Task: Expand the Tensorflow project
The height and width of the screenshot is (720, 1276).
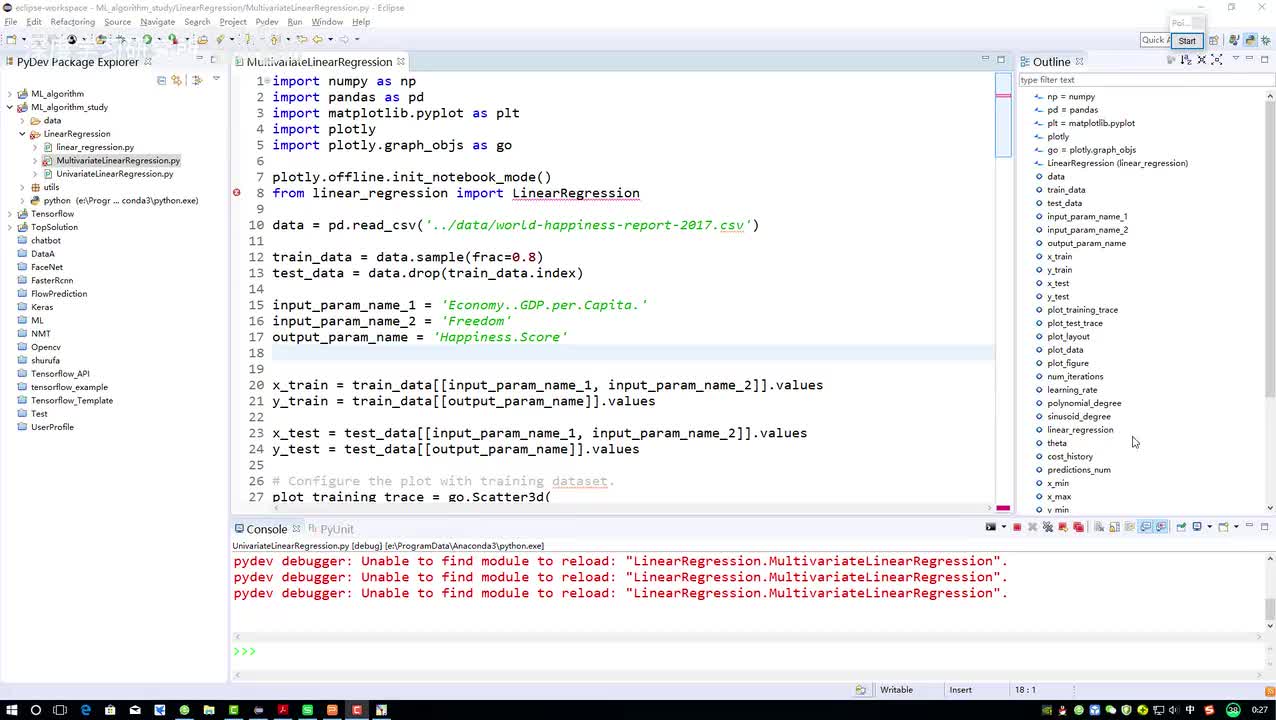Action: click(x=10, y=214)
